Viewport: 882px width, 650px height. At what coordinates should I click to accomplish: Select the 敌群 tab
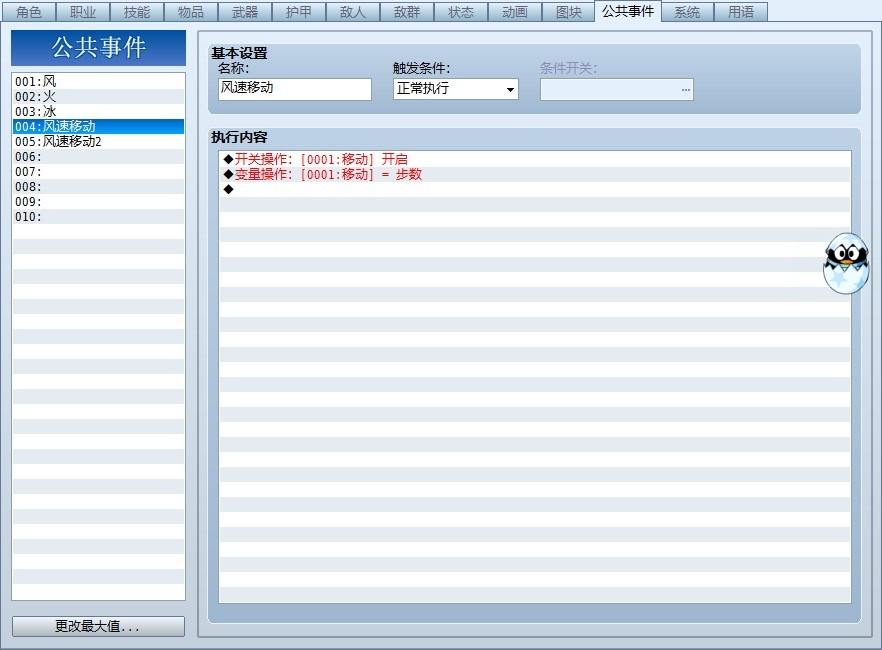pyautogui.click(x=407, y=12)
